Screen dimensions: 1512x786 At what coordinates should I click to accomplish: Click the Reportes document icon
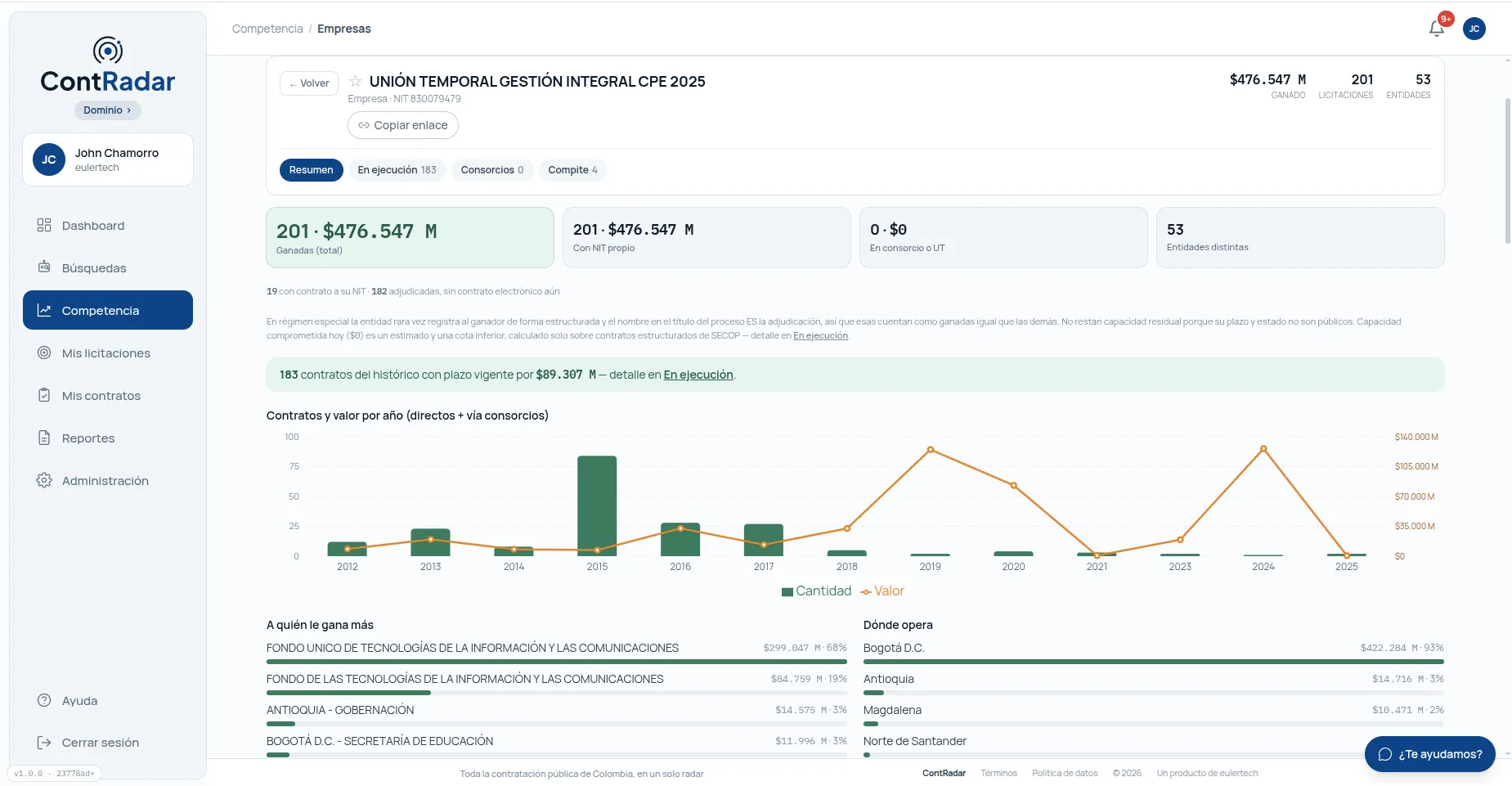click(x=44, y=438)
